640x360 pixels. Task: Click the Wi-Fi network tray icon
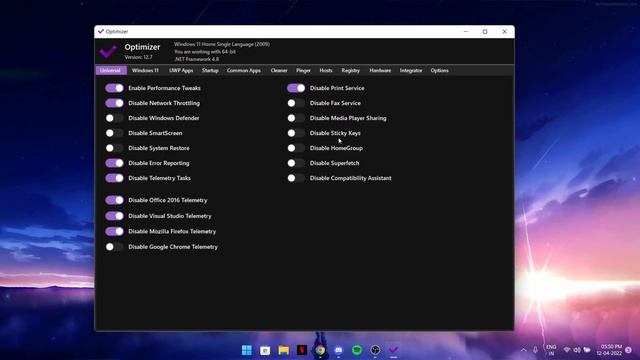pos(567,350)
